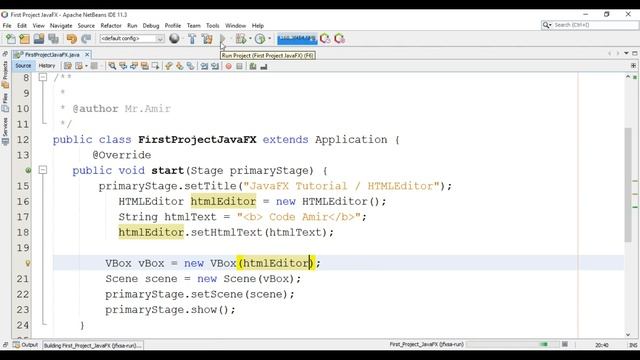
Task: Click the Undo toolbar icon
Action: [x=72, y=39]
